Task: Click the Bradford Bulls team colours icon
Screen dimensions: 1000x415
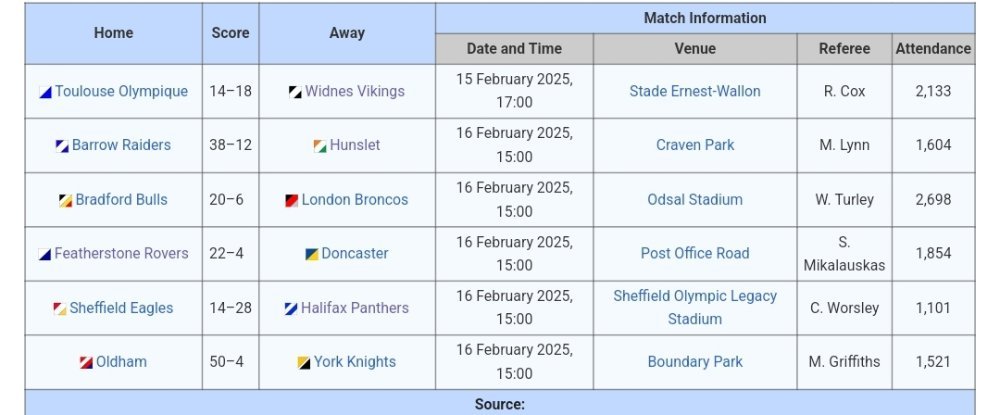Action: tap(66, 201)
